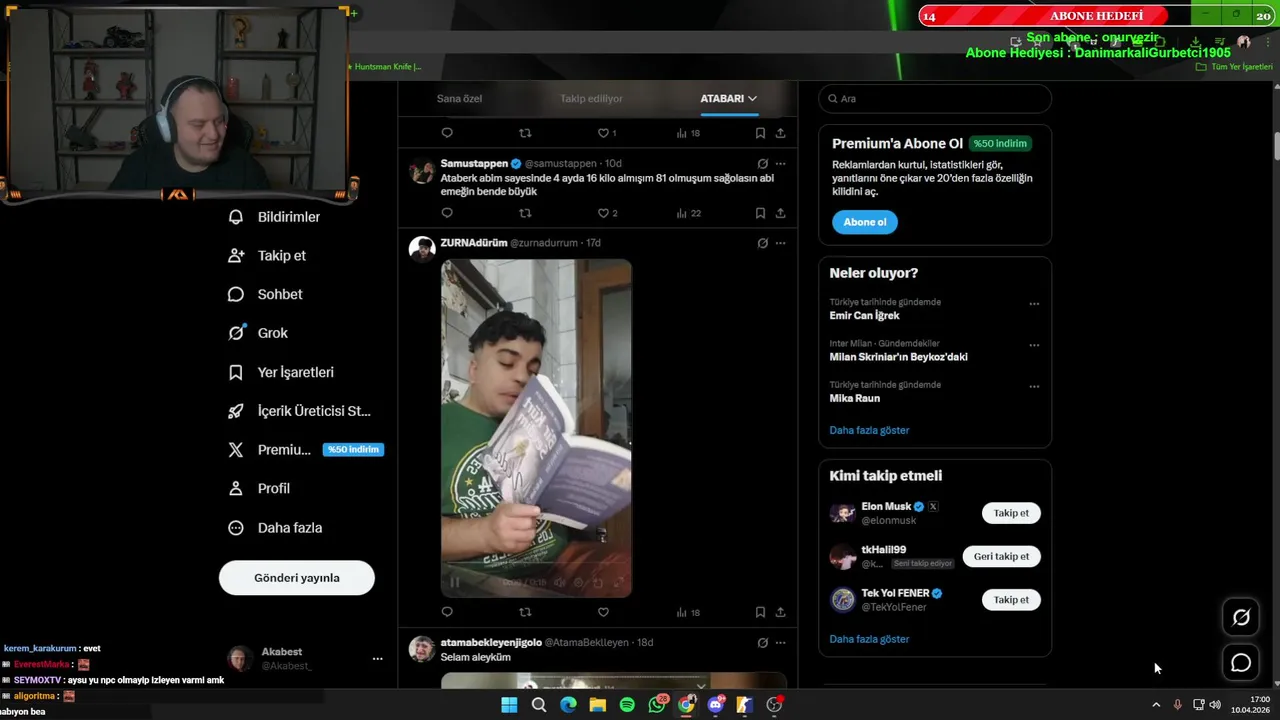Open more options on Samustappen post
The height and width of the screenshot is (720, 1280).
(x=781, y=163)
